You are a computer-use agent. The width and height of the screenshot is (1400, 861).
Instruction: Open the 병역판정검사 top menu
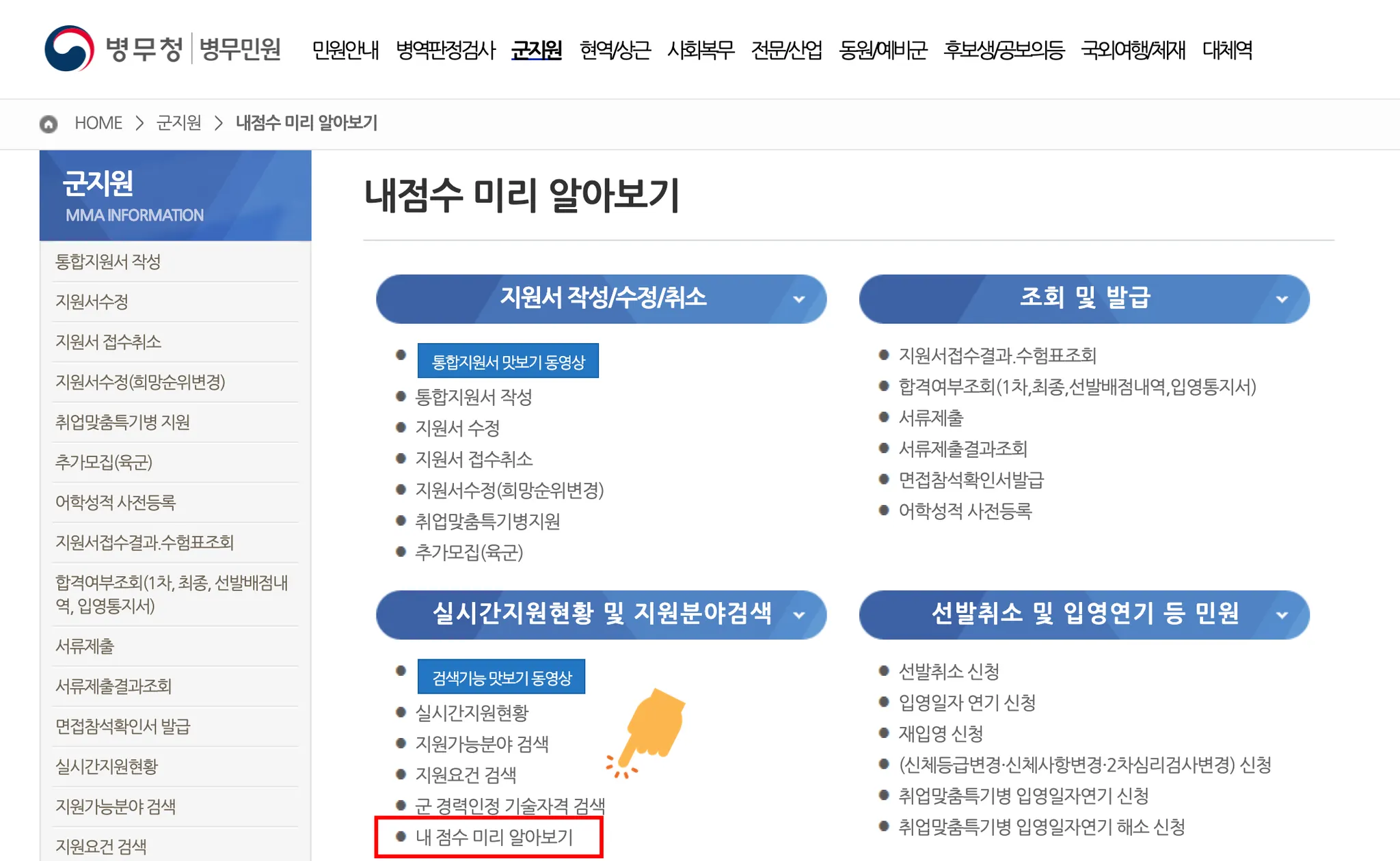(446, 50)
